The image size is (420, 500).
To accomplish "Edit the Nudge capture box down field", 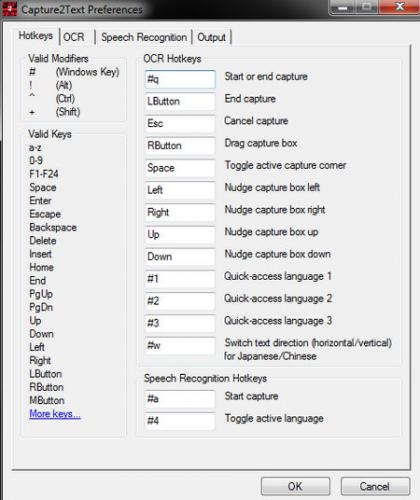I will (180, 257).
